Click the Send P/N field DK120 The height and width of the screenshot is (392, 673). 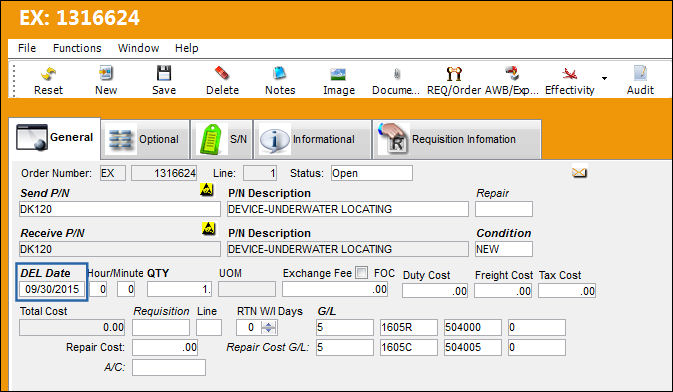pos(120,209)
